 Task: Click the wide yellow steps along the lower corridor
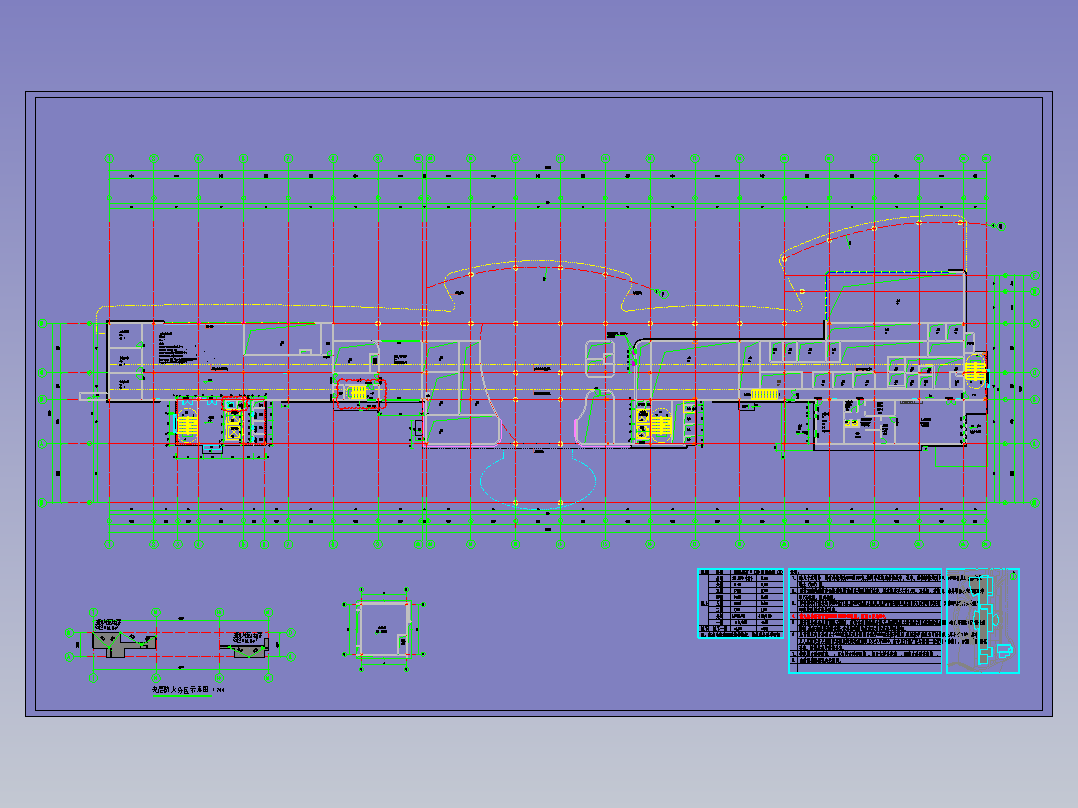point(764,394)
